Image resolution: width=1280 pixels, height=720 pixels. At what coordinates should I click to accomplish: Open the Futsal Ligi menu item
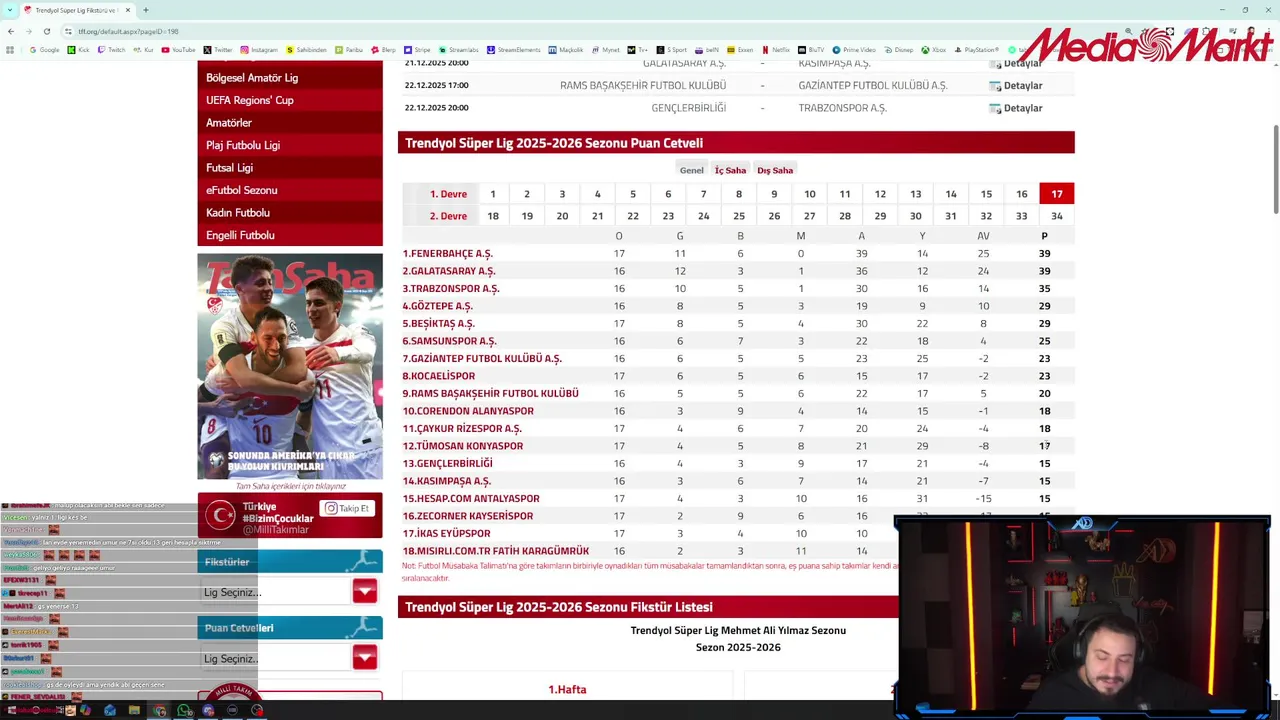pos(290,168)
